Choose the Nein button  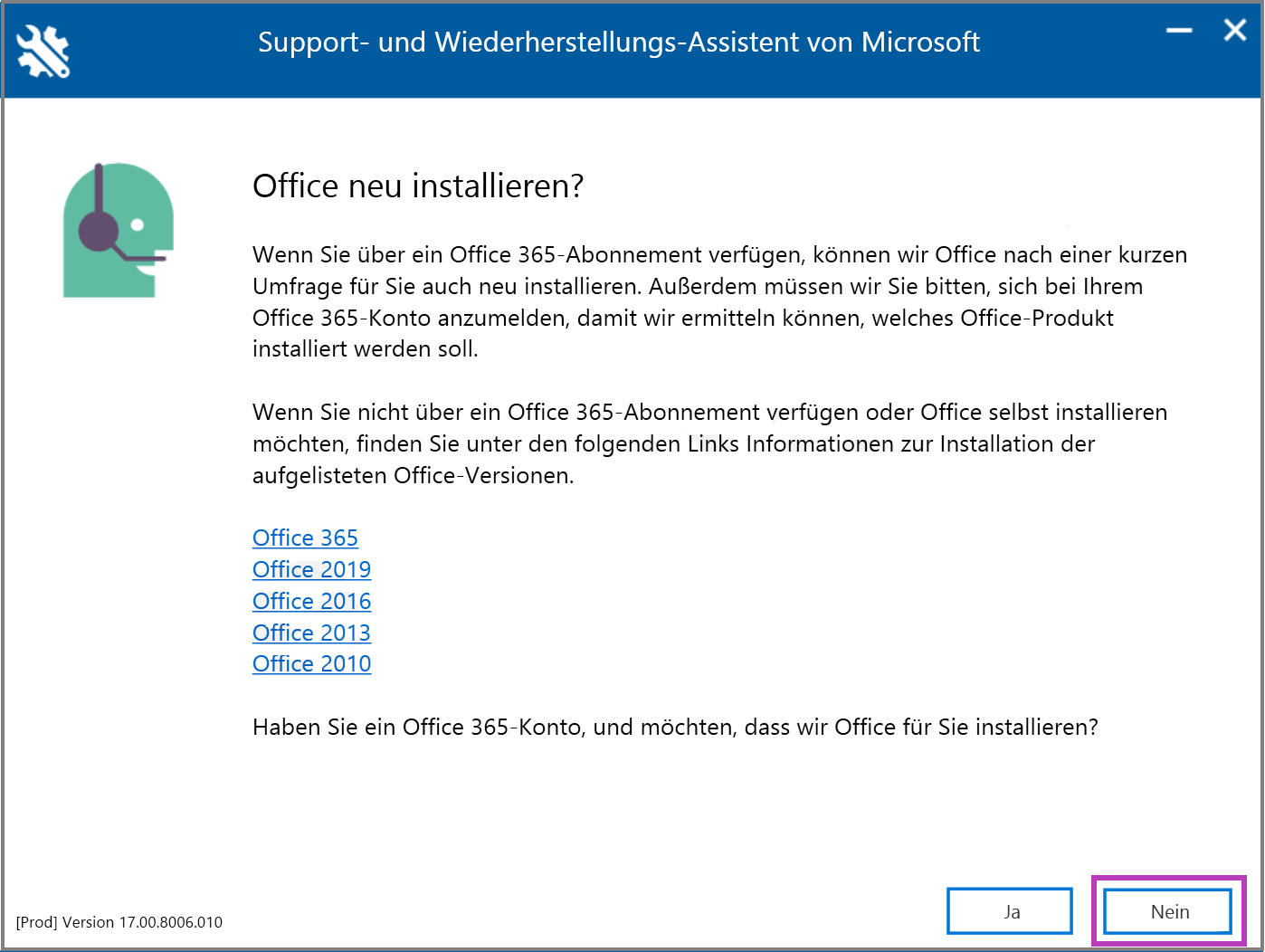(x=1168, y=911)
